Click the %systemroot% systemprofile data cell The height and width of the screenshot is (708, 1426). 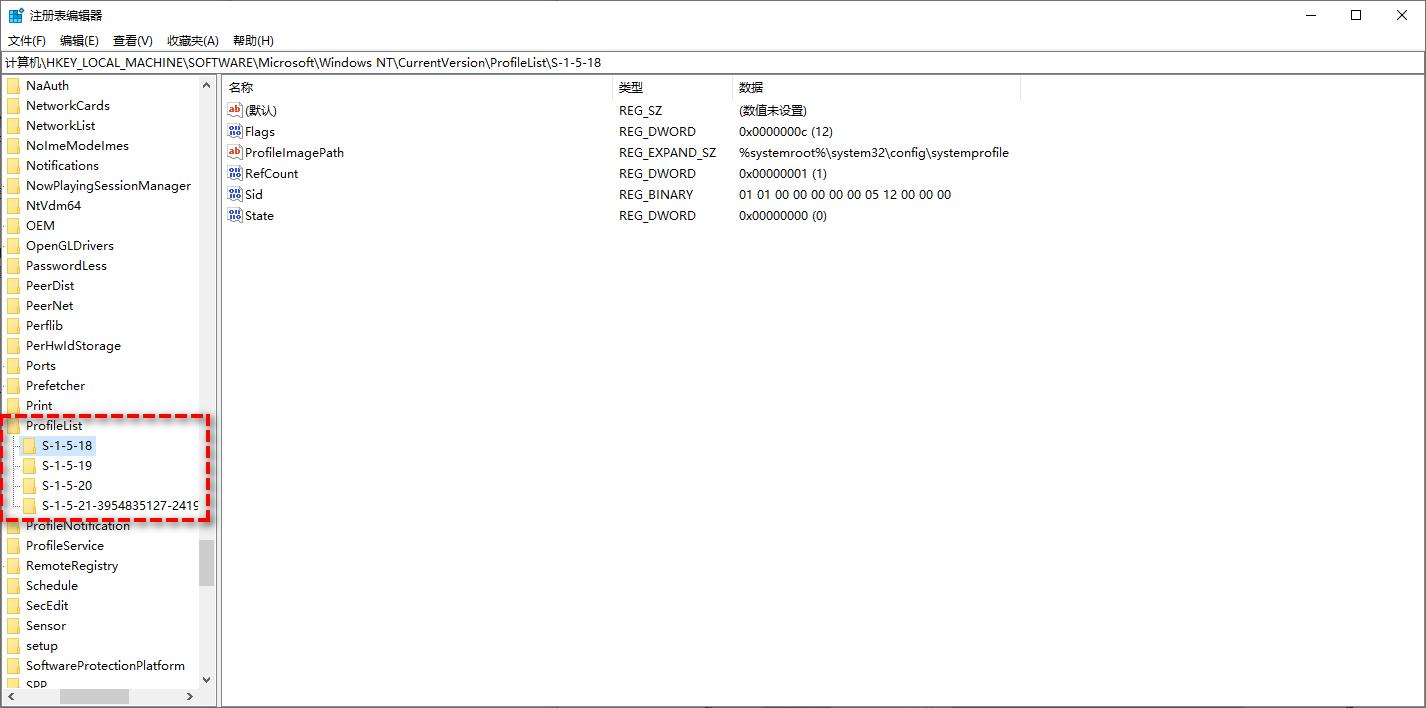[874, 153]
